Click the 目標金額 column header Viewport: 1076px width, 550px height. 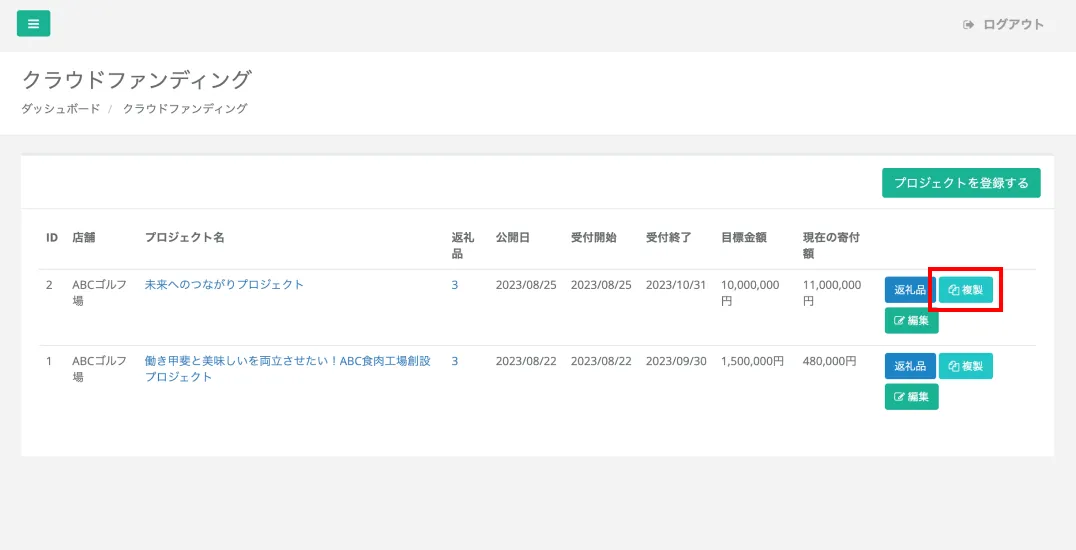[x=743, y=238]
